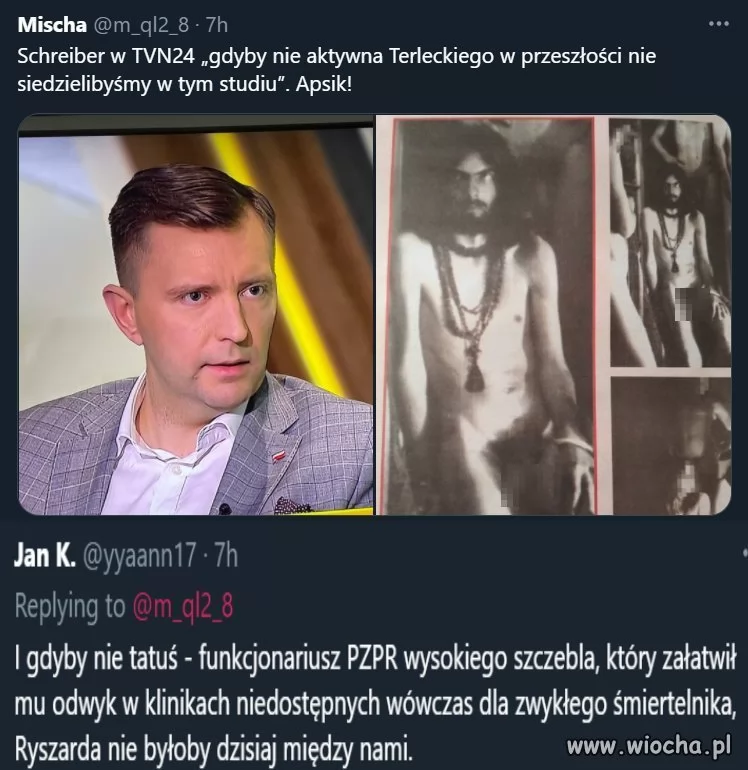748x770 pixels.
Task: Click the word 'PZPR' in the reply text
Action: coord(372,660)
